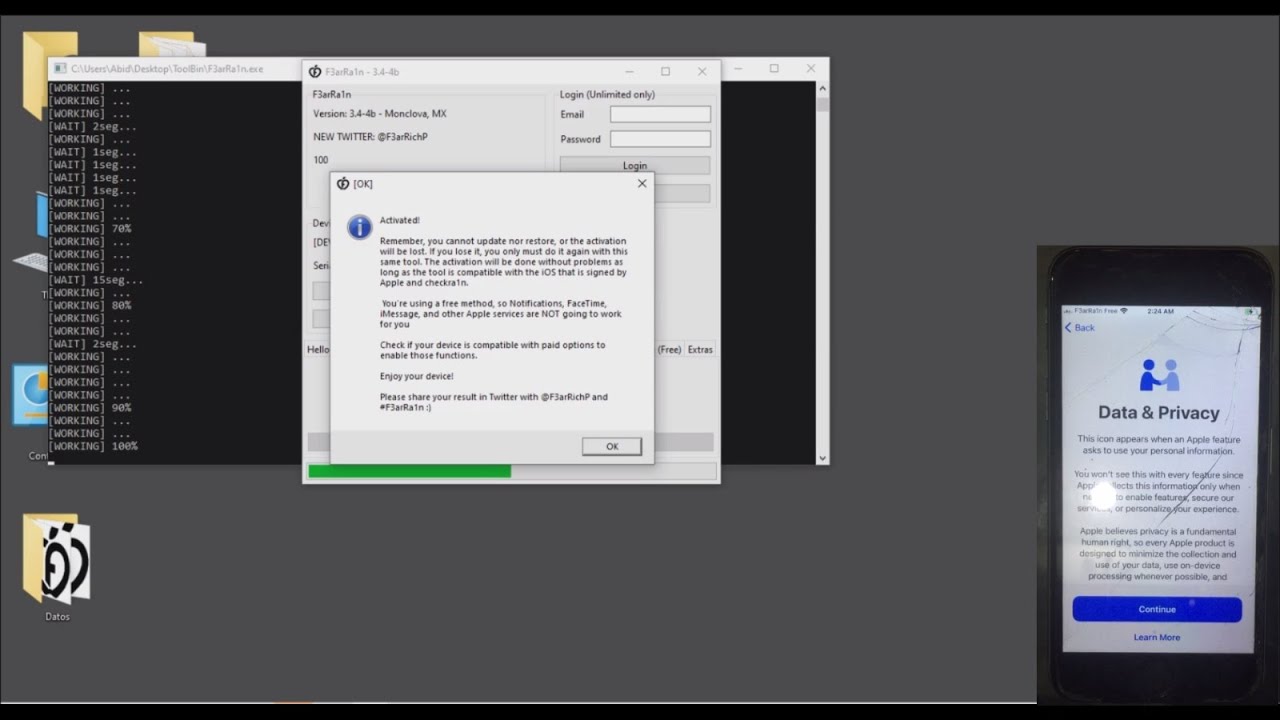Screen dimensions: 1280x720
Task: Click the "[WAIT] 15seg..." console line
Action: pos(96,280)
